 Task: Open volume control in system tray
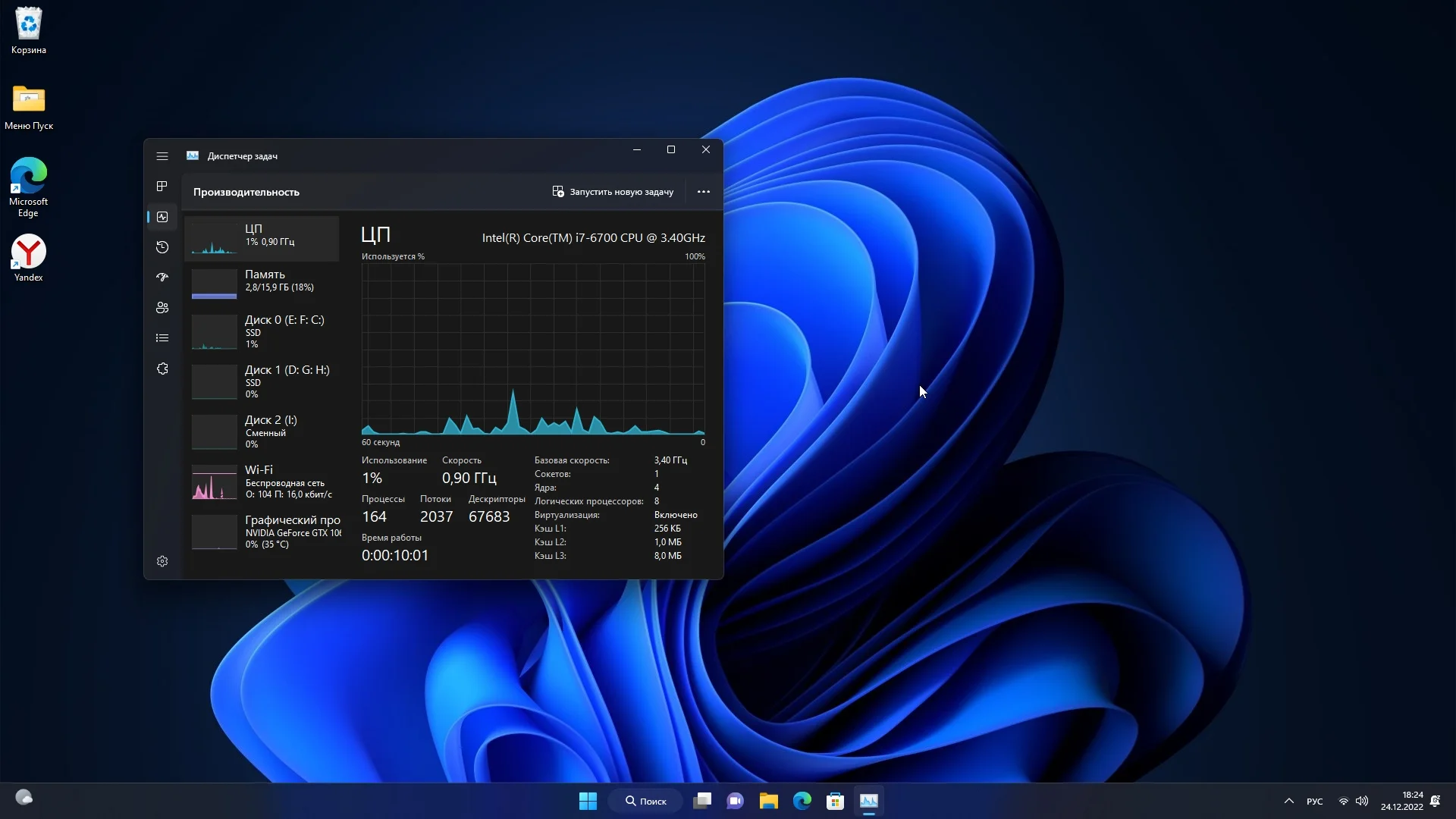tap(1362, 801)
